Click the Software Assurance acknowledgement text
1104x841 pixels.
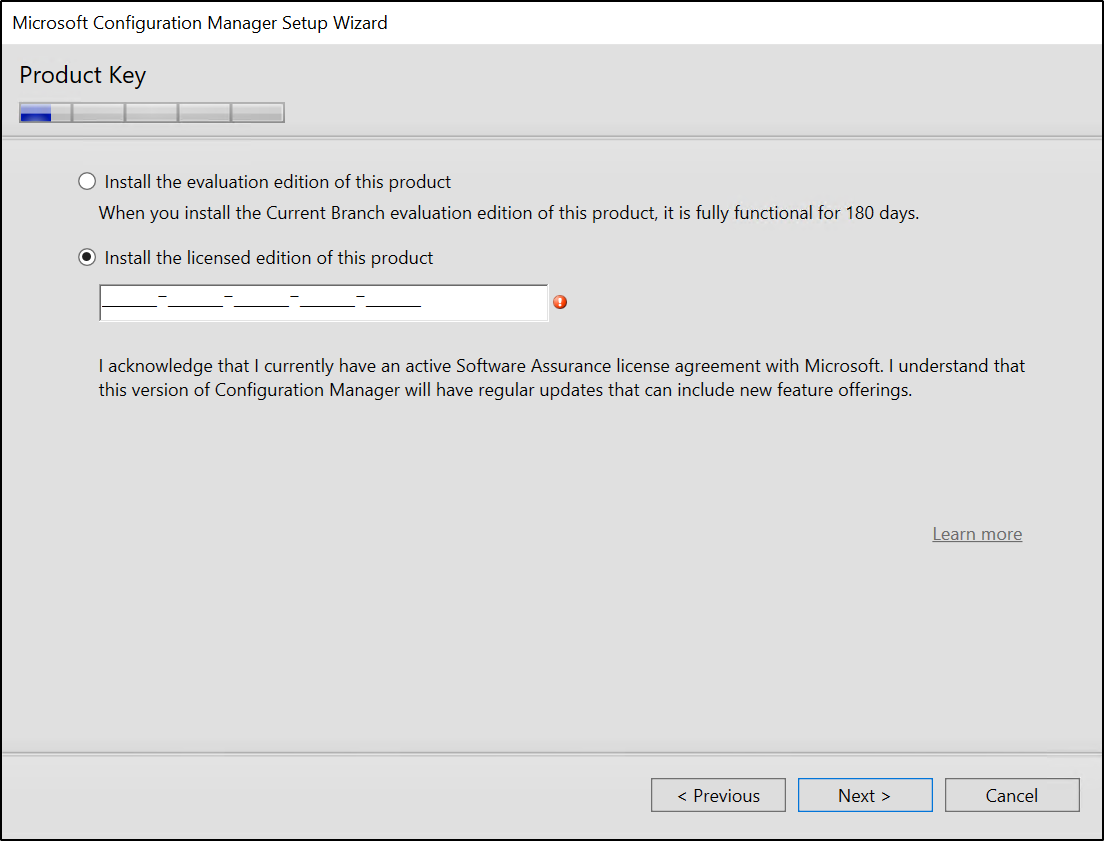point(561,378)
